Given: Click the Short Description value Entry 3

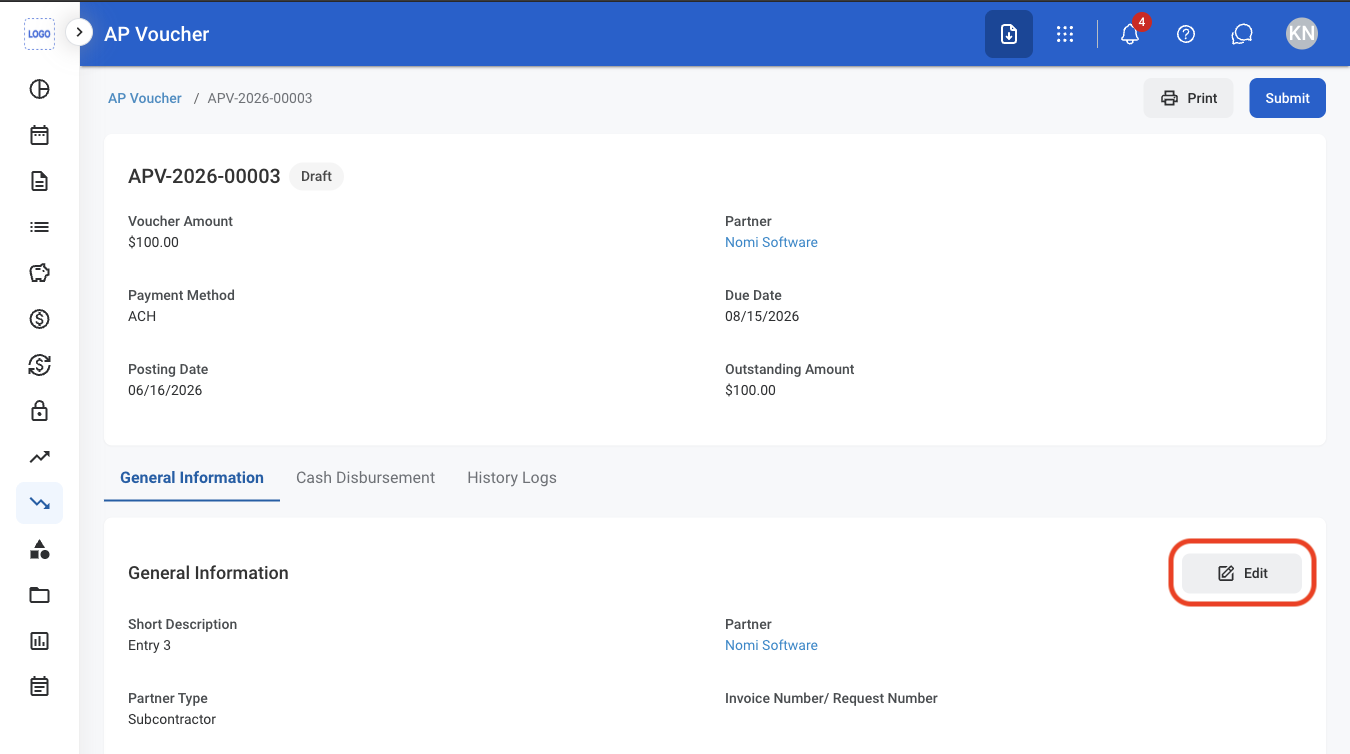Looking at the screenshot, I should [x=149, y=645].
